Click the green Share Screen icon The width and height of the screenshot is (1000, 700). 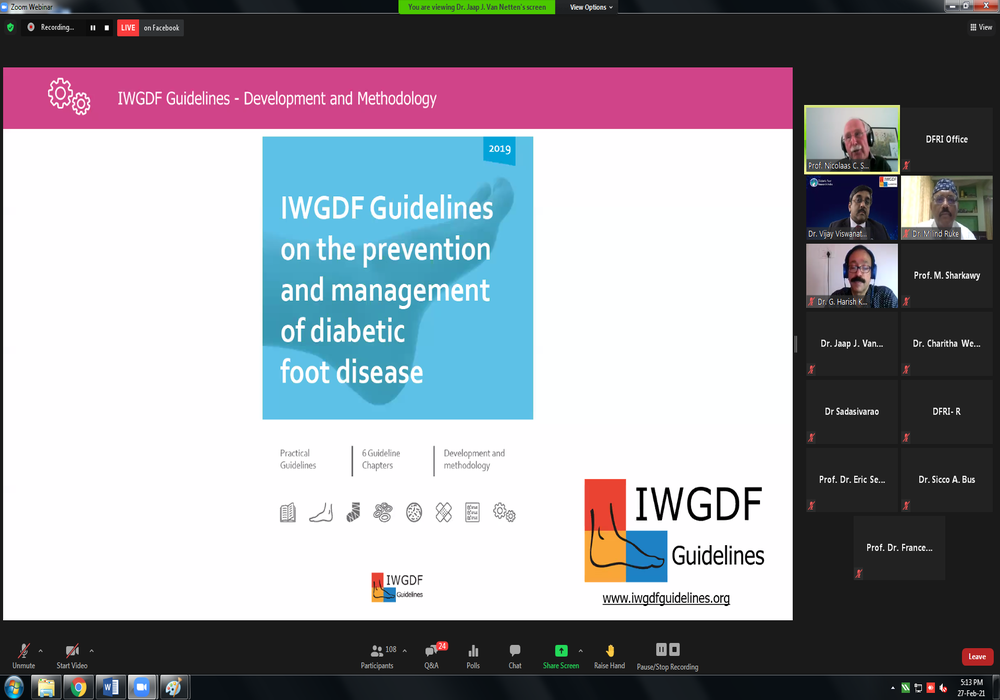[561, 652]
